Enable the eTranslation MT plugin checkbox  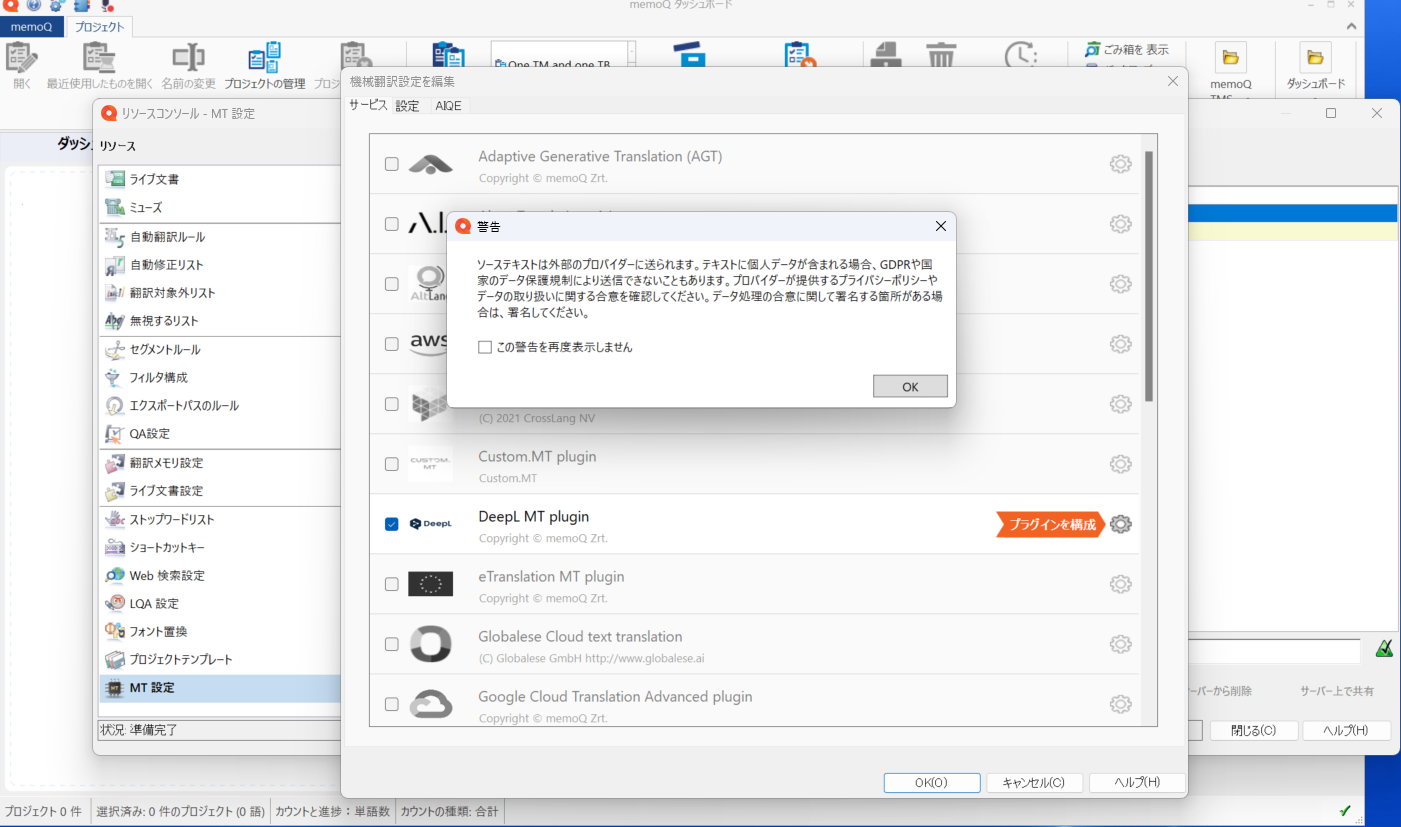[392, 584]
